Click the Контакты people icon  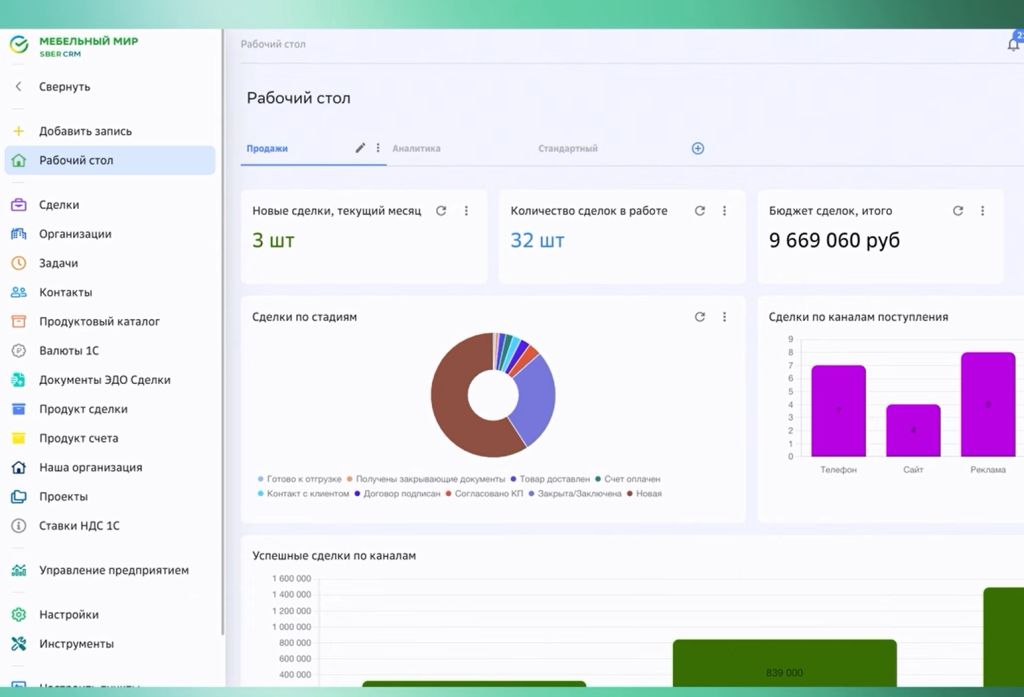tap(18, 292)
